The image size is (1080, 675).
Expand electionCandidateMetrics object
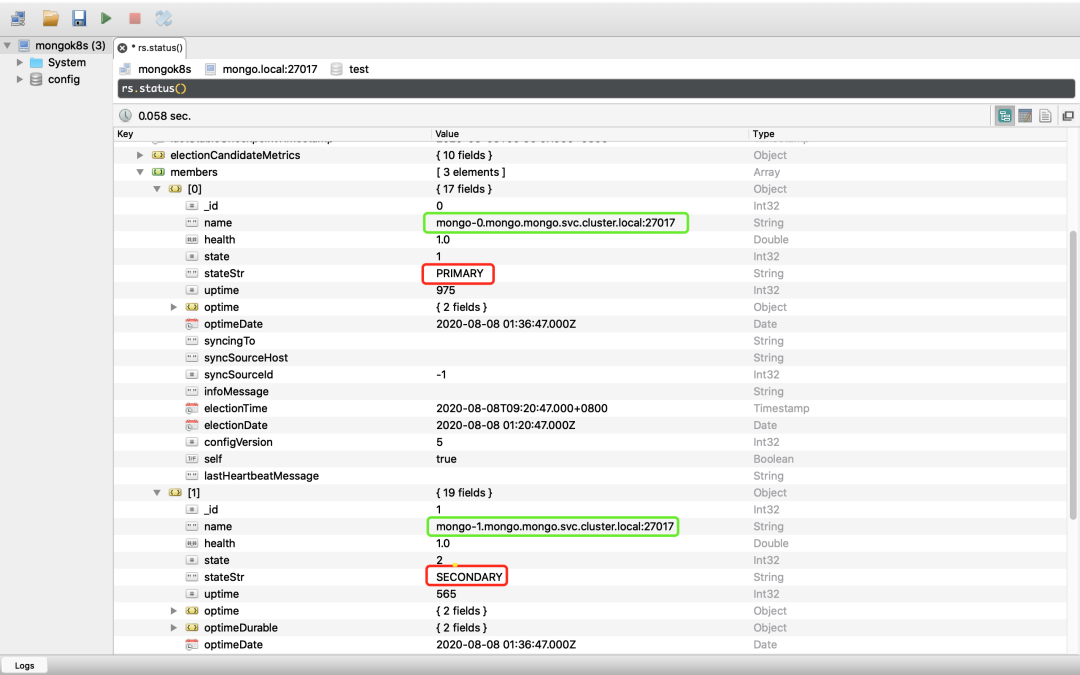(140, 155)
